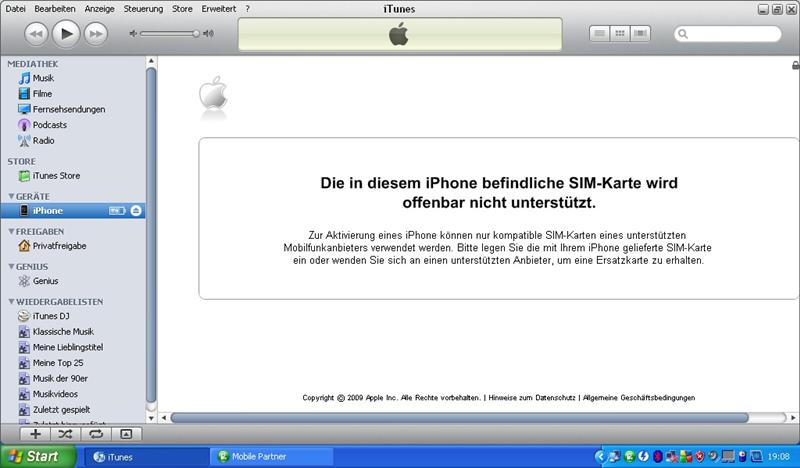This screenshot has height=468, width=800.
Task: Click the secure lock icon
Action: coord(795,65)
